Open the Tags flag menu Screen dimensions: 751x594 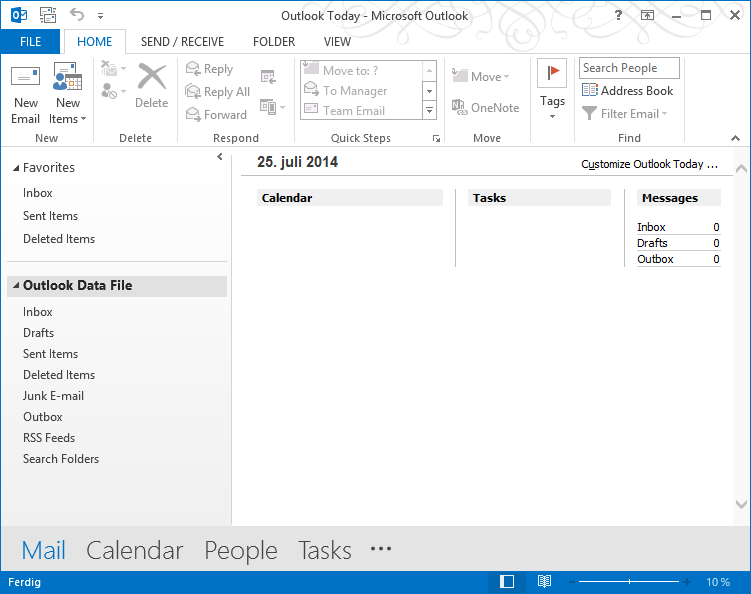[552, 90]
